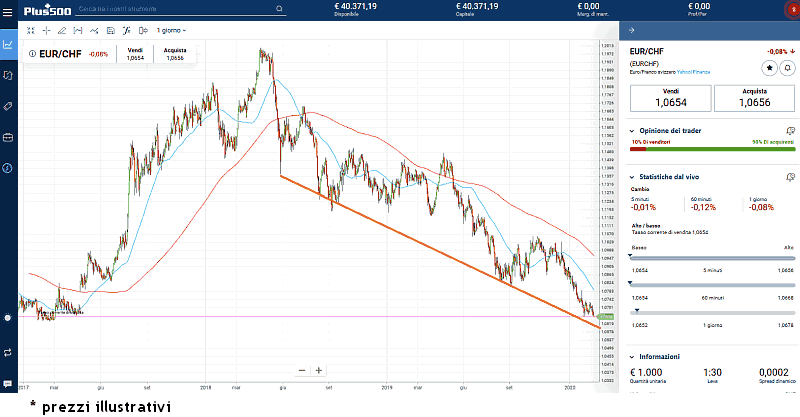Select the crosshair cursor tool
Image resolution: width=800 pixels, height=417 pixels.
tap(47, 31)
